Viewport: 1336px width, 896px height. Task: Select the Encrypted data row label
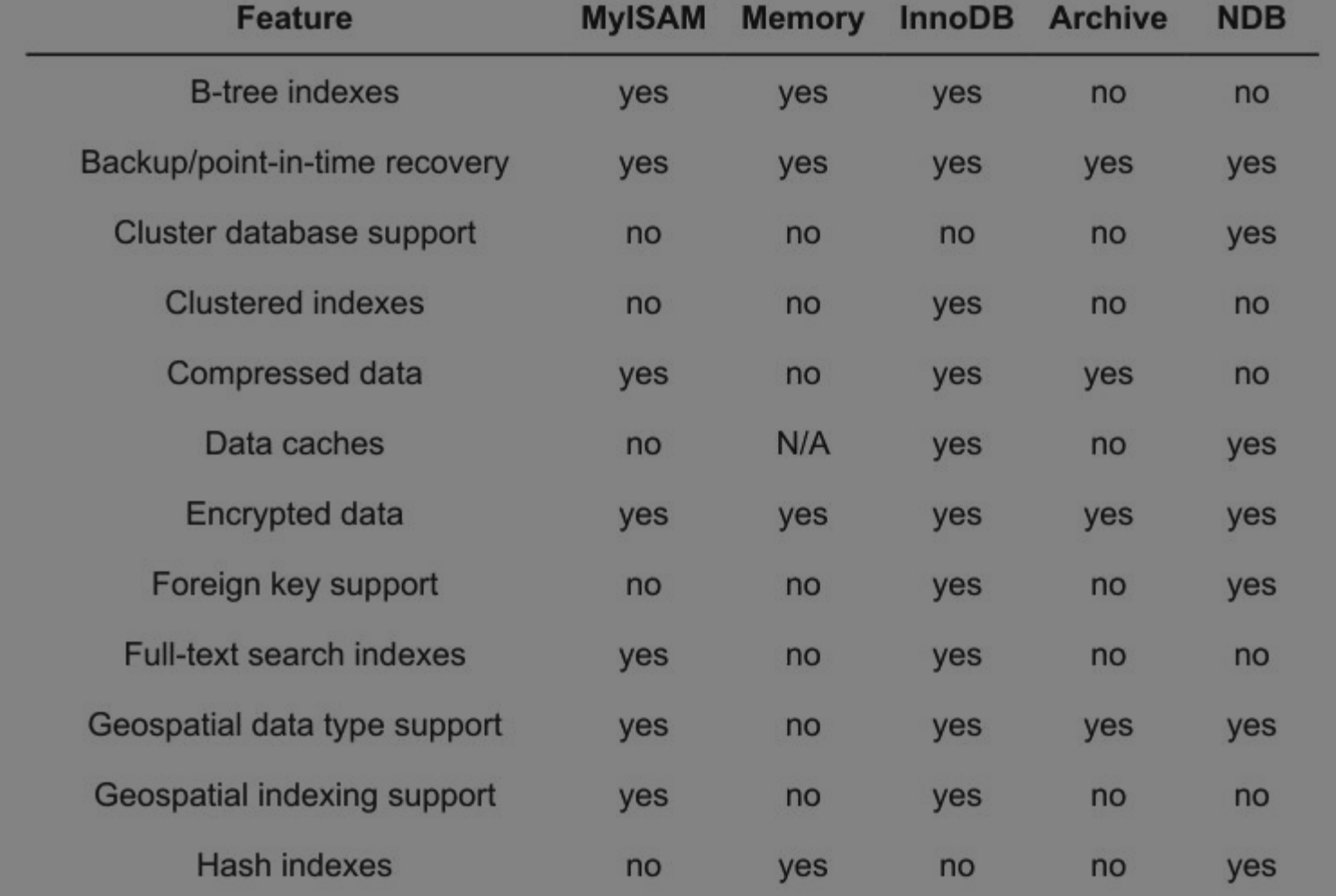point(294,514)
